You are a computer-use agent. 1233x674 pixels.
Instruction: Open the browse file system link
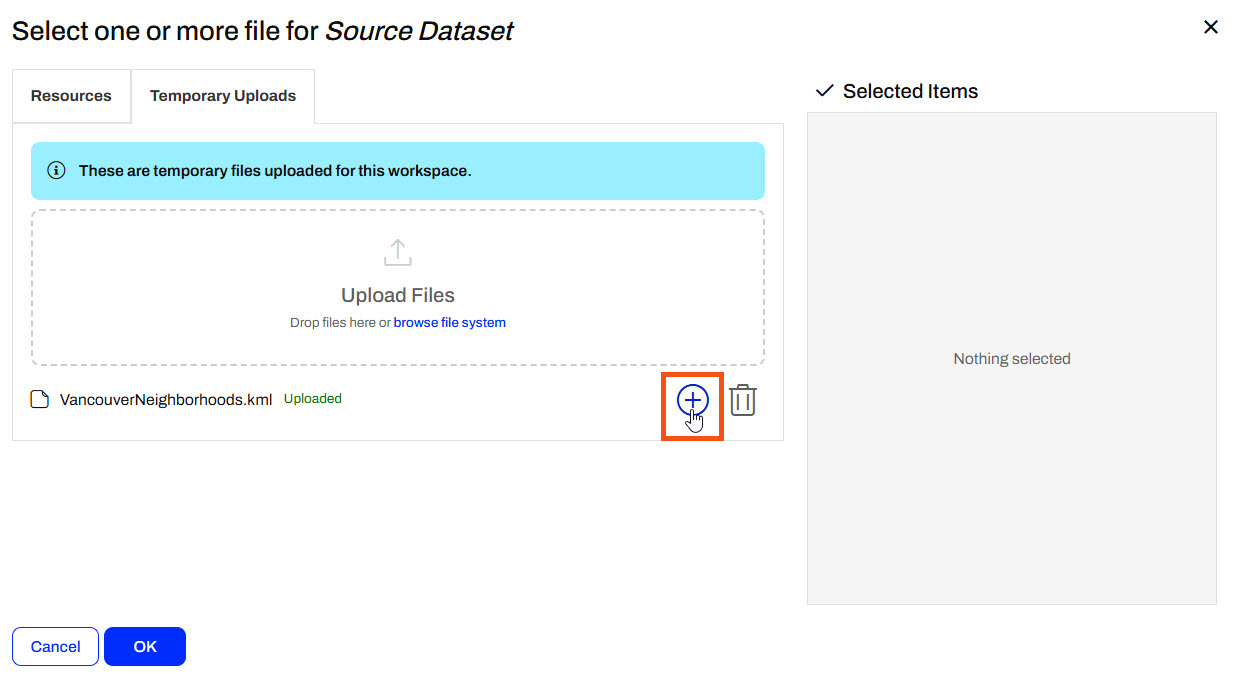tap(449, 323)
